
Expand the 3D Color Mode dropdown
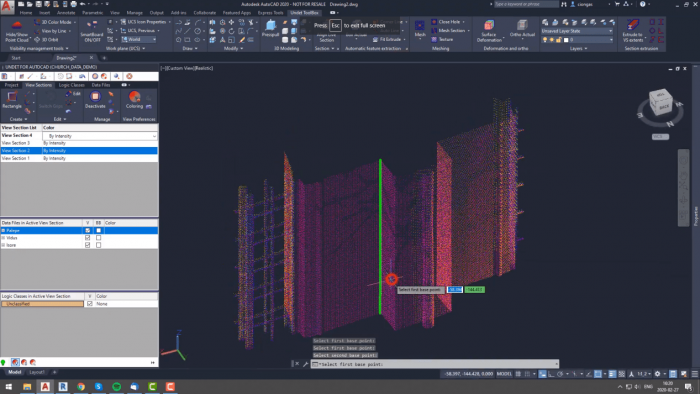[75, 22]
